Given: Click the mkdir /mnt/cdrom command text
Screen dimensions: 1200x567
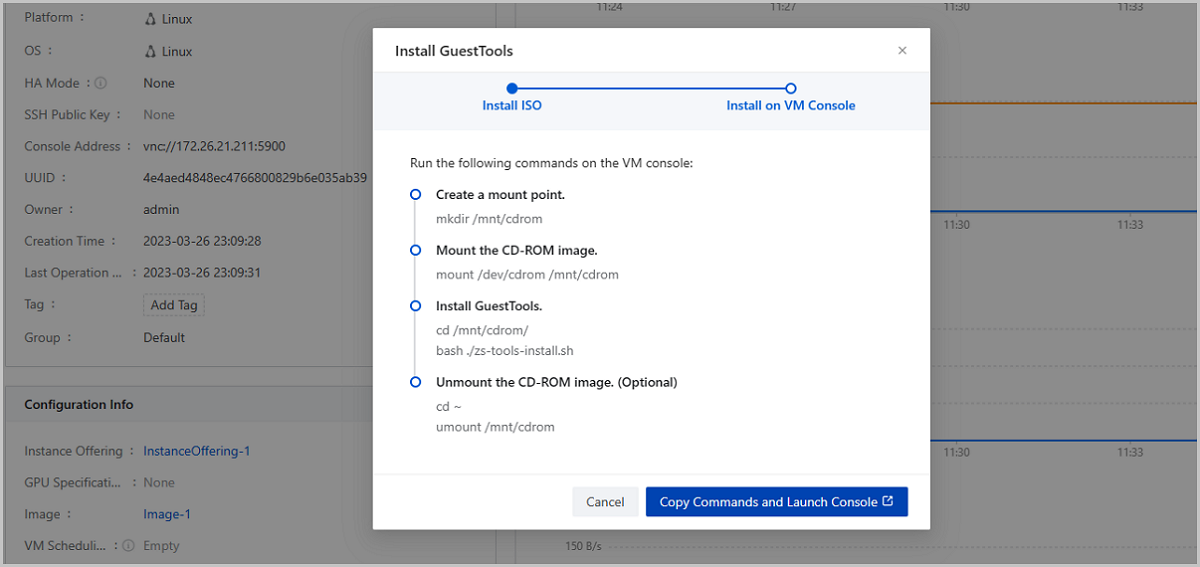Looking at the screenshot, I should (x=489, y=218).
